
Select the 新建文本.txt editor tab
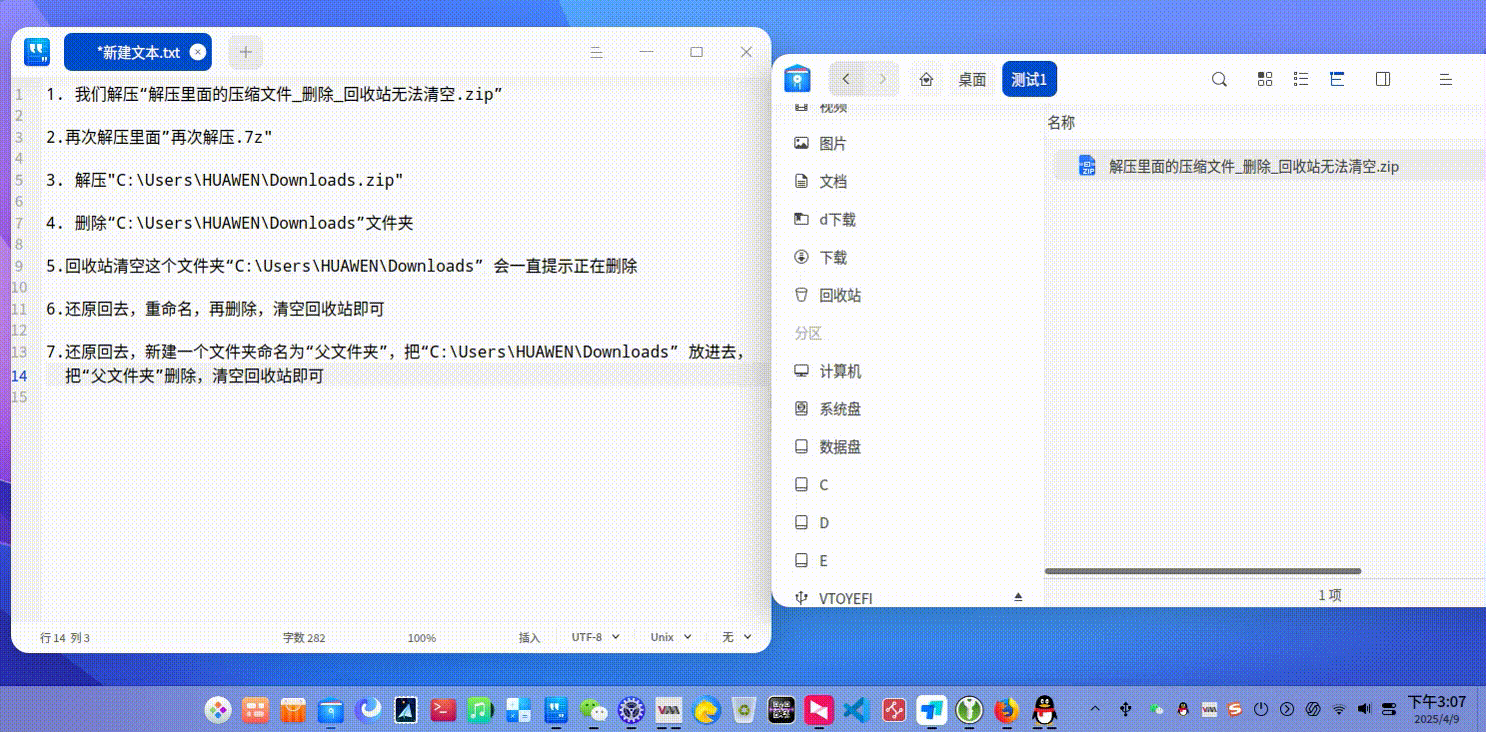click(138, 52)
